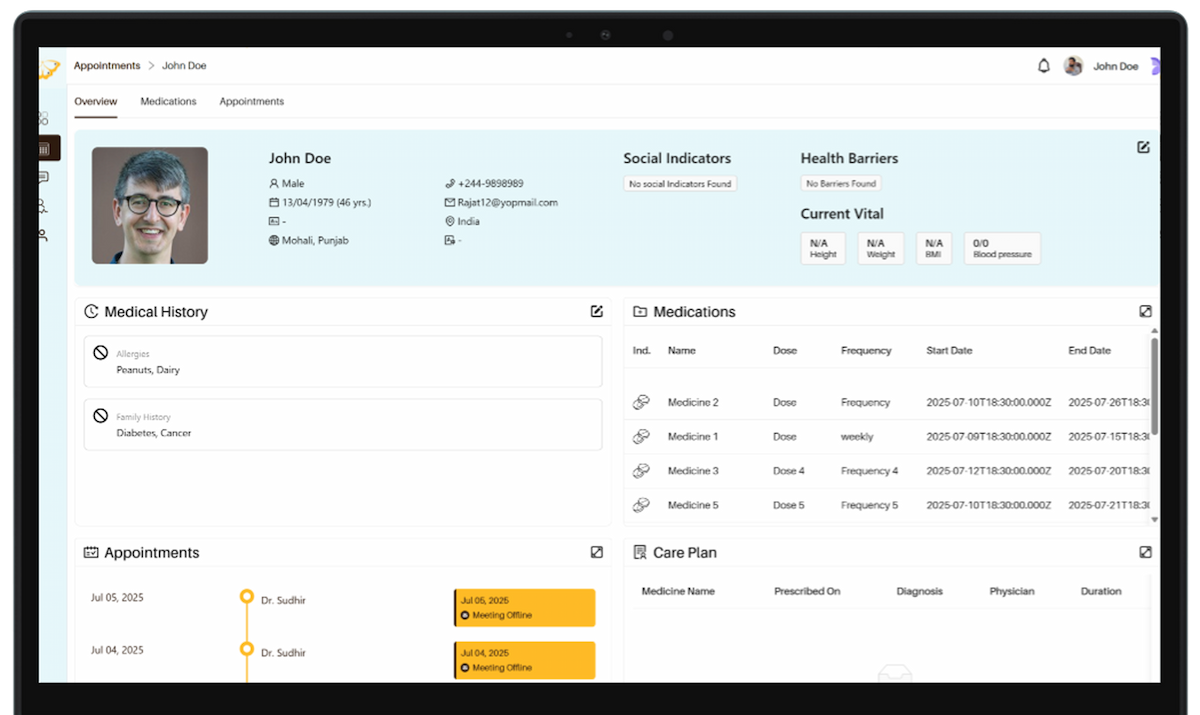Switch to the Appointments tab
This screenshot has width=1200, height=715.
click(x=251, y=102)
